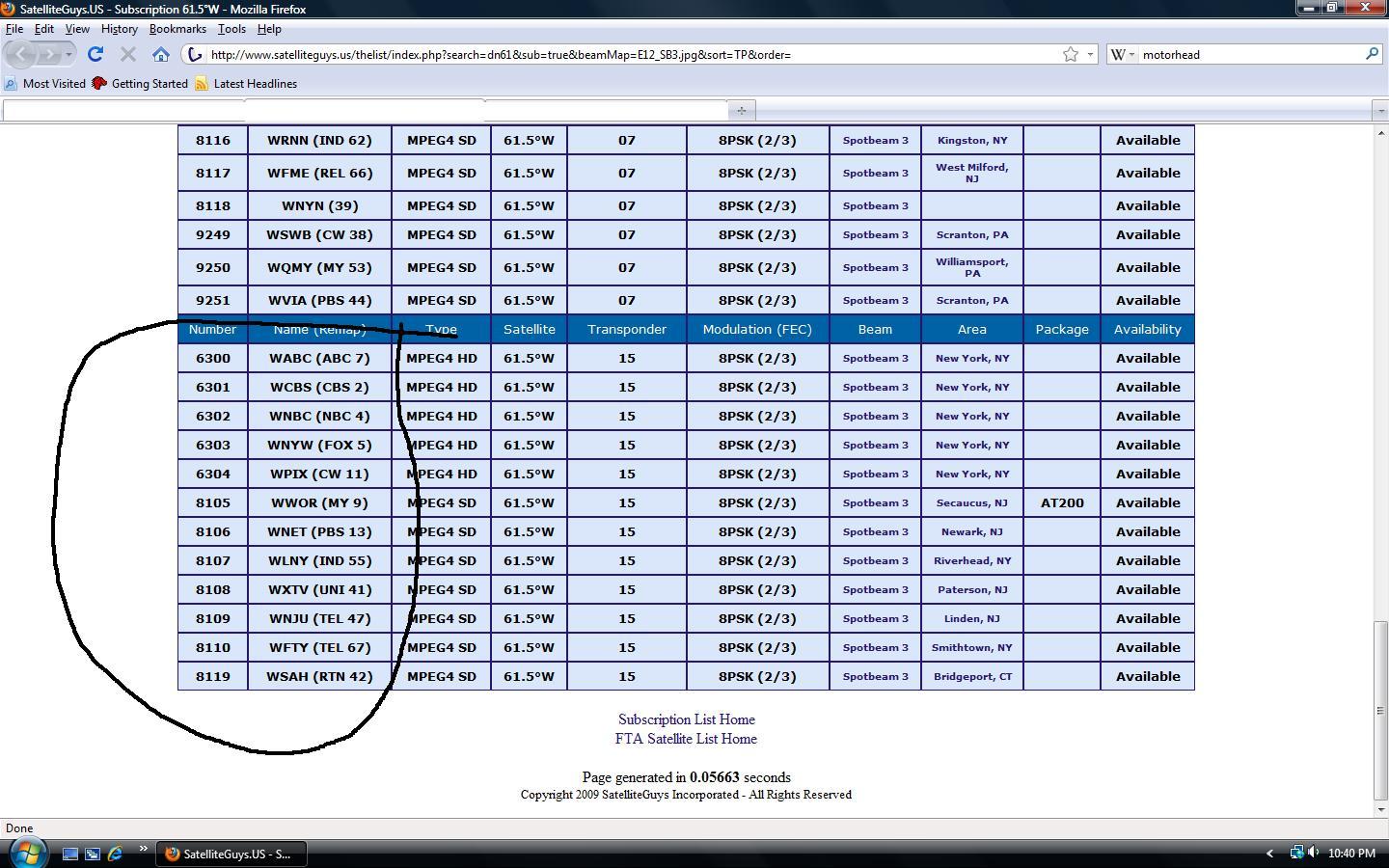1389x868 pixels.
Task: Sort by the Area column header
Action: pyautogui.click(x=971, y=329)
